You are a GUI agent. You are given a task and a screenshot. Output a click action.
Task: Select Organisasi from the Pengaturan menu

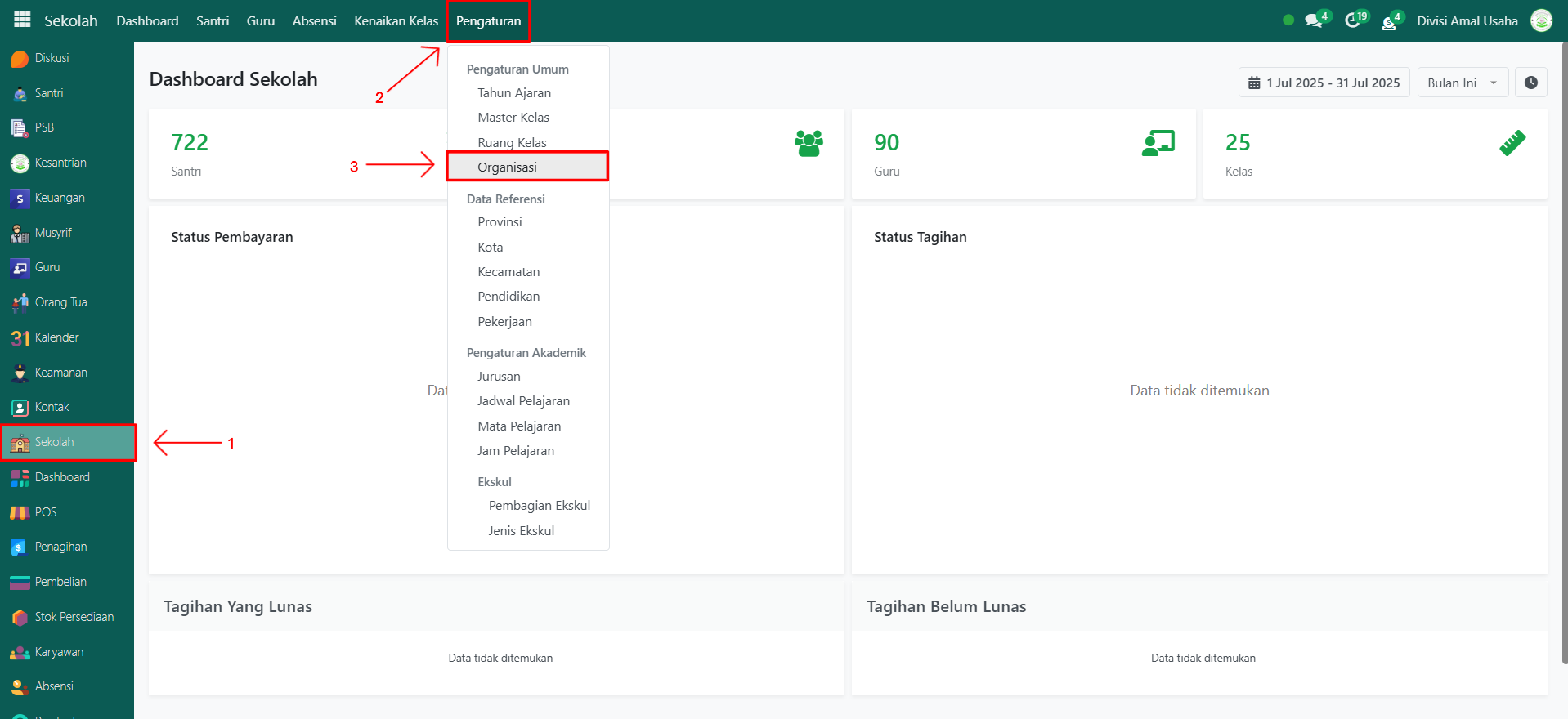507,167
